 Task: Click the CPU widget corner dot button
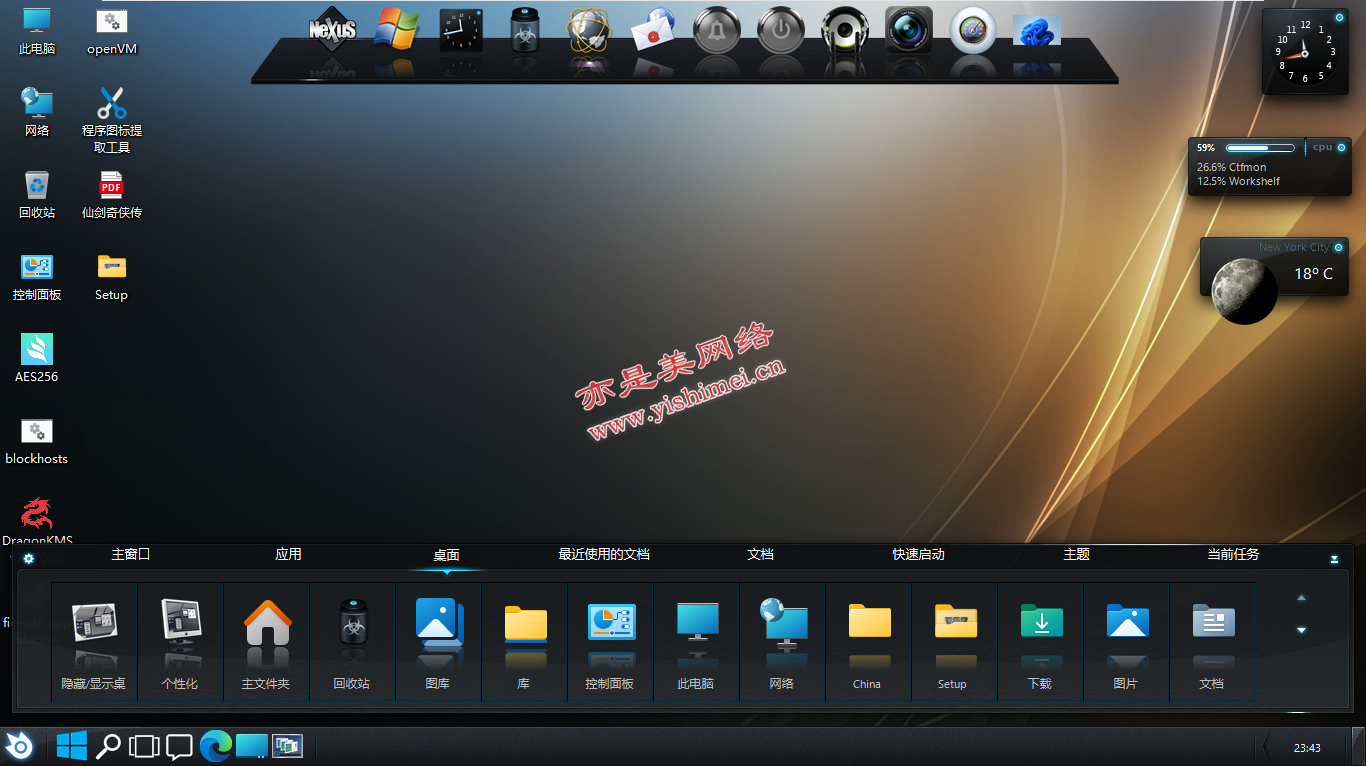click(x=1341, y=148)
